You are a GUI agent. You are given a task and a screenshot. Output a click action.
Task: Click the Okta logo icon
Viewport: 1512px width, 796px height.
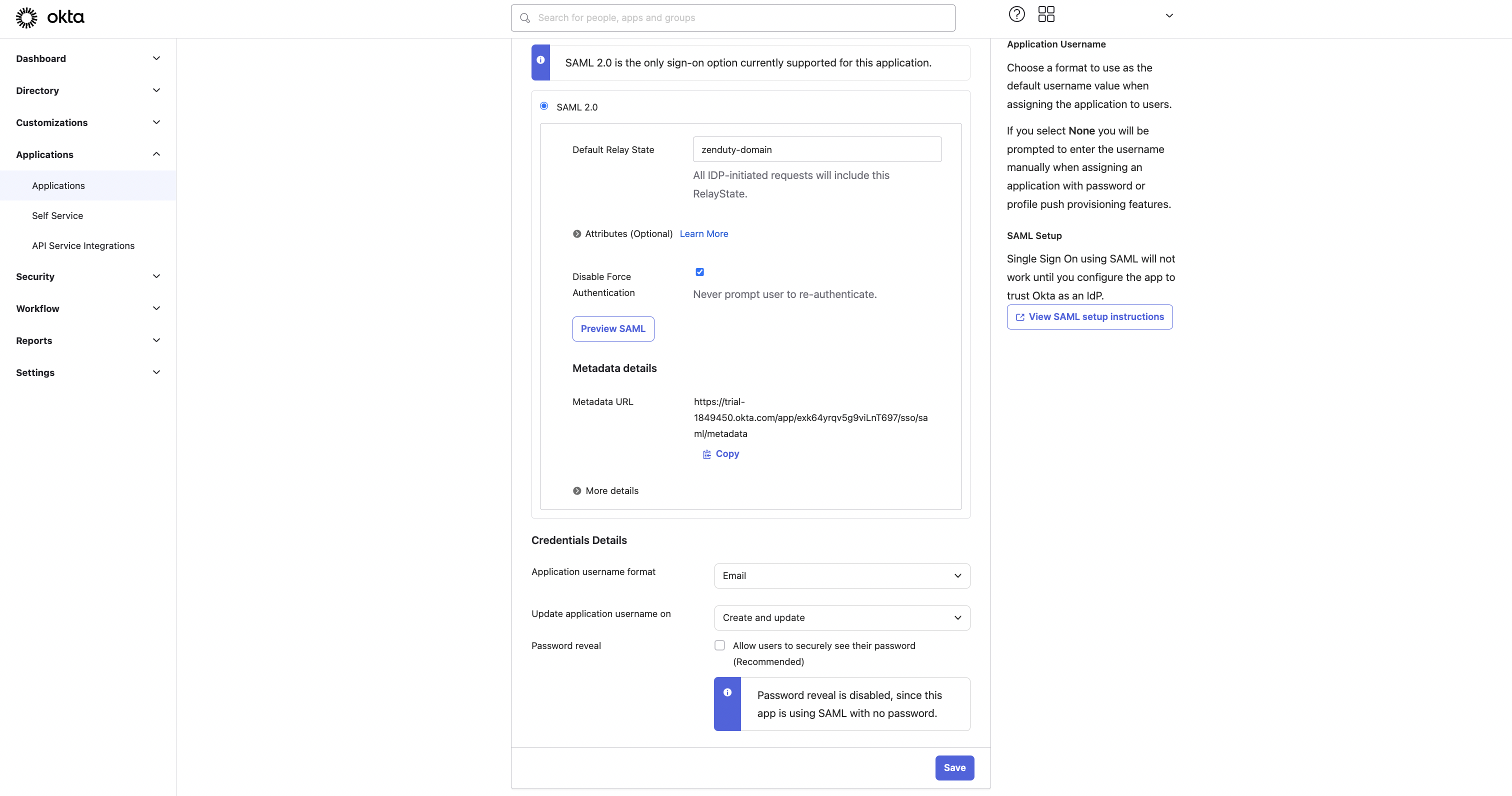pyautogui.click(x=26, y=17)
